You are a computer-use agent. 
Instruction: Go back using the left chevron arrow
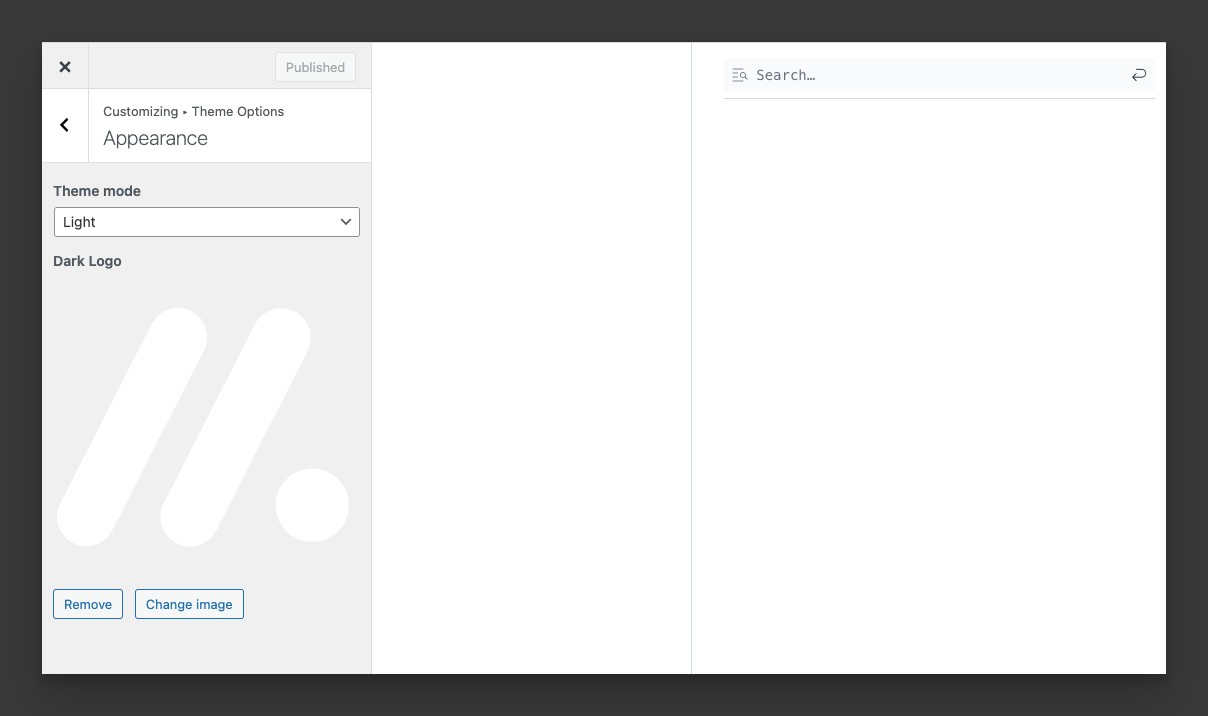(x=65, y=125)
